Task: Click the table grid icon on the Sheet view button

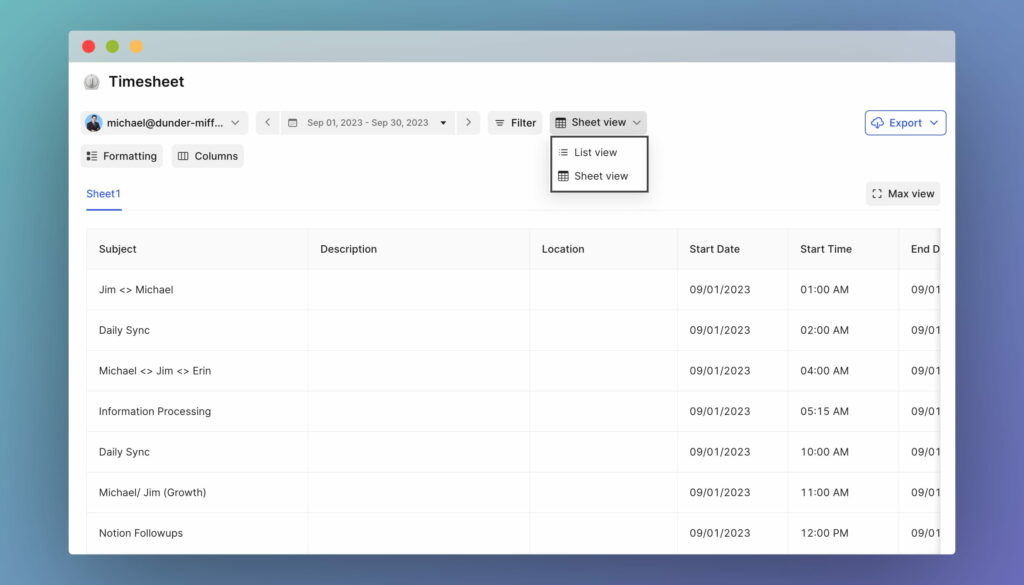Action: 560,123
